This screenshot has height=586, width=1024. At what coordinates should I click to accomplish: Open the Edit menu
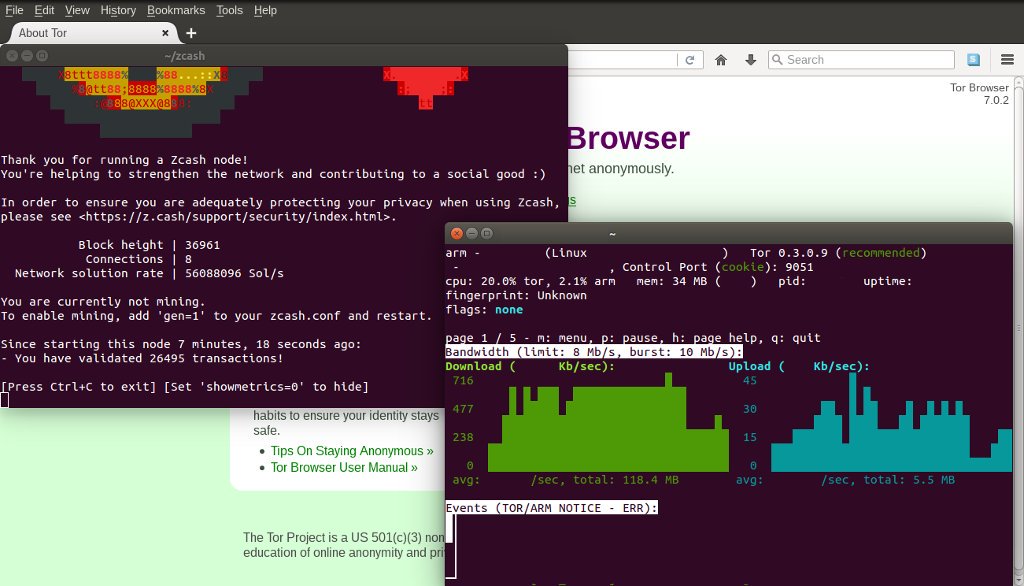[44, 10]
